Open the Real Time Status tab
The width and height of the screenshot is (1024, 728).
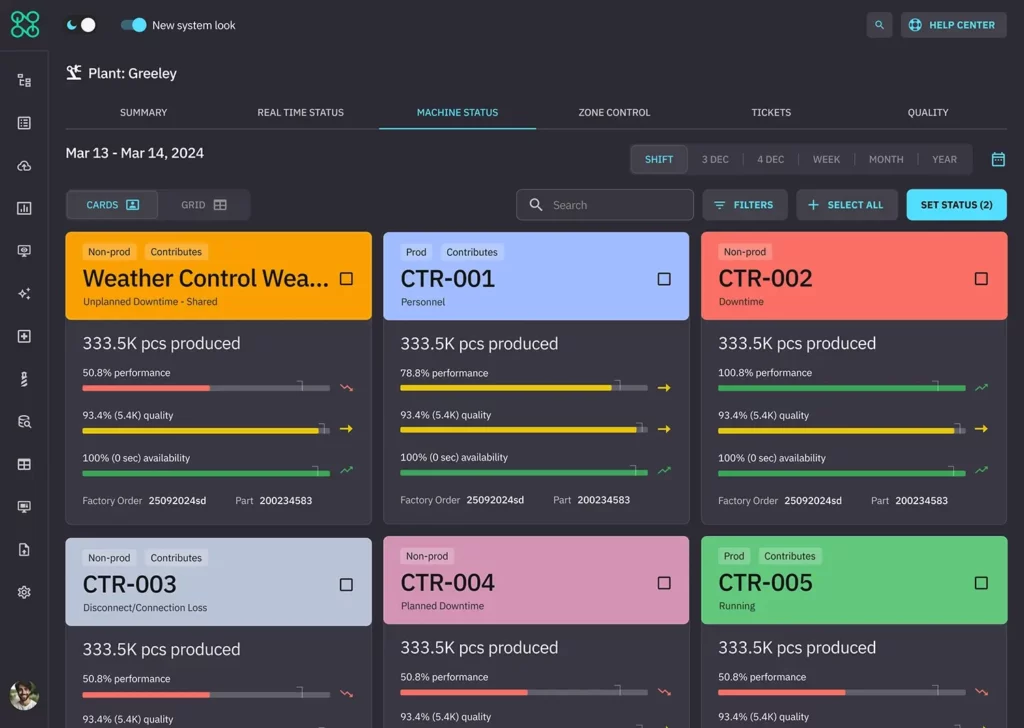click(300, 113)
